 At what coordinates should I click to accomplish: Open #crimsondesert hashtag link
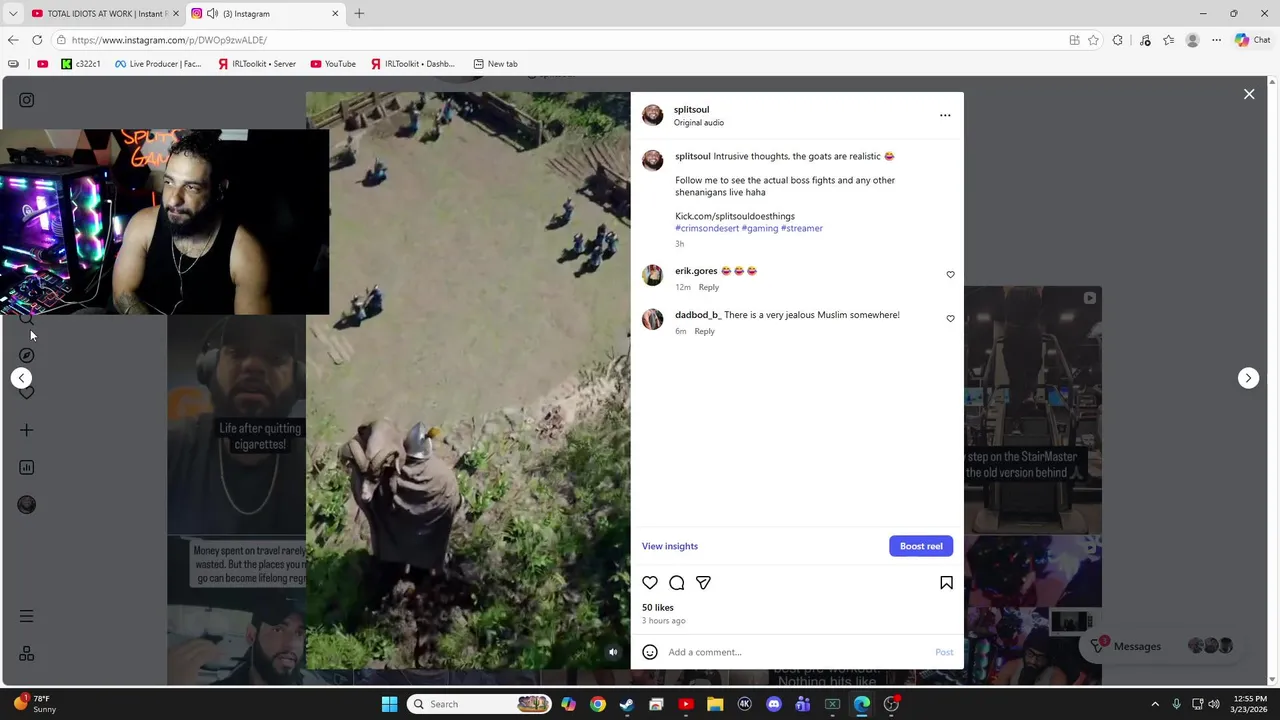[x=707, y=228]
